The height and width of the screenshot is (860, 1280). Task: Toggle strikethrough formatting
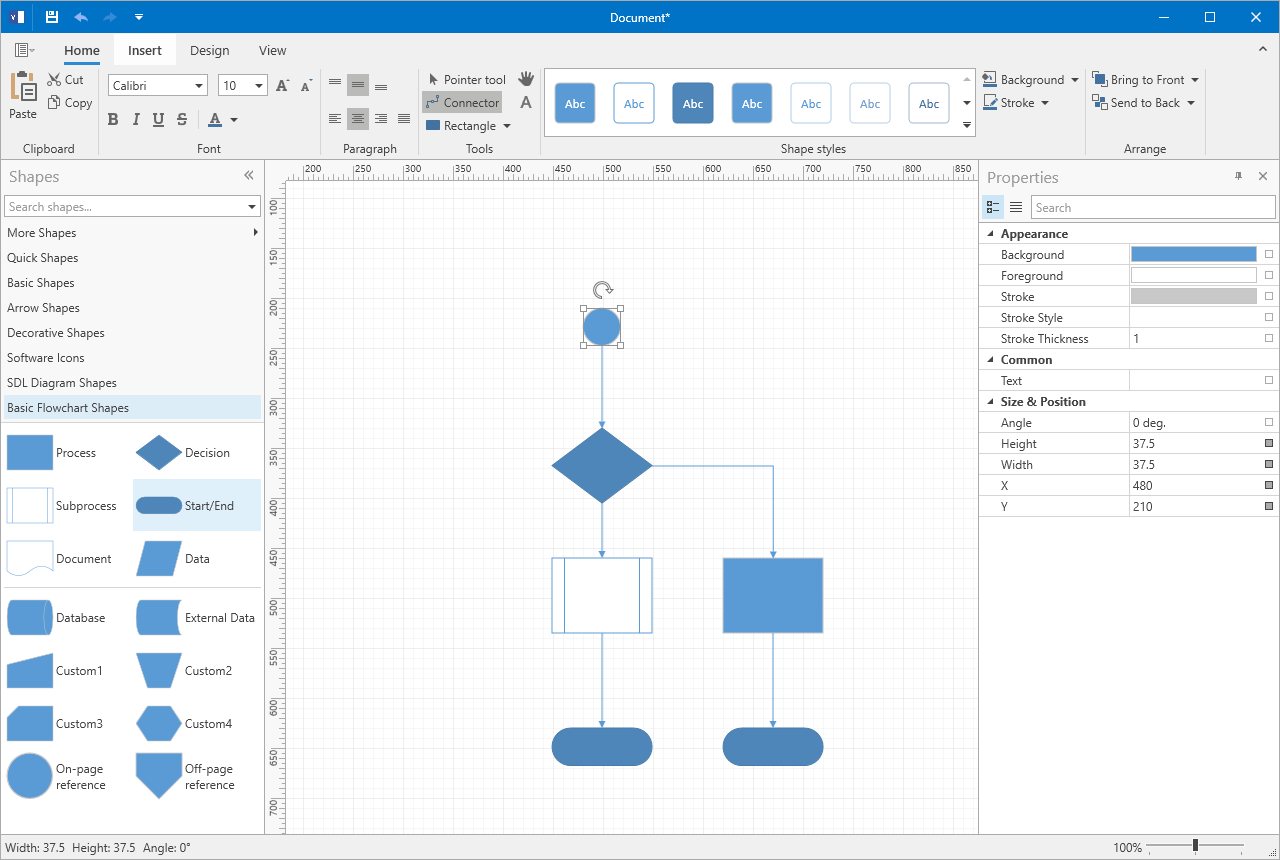click(x=180, y=119)
